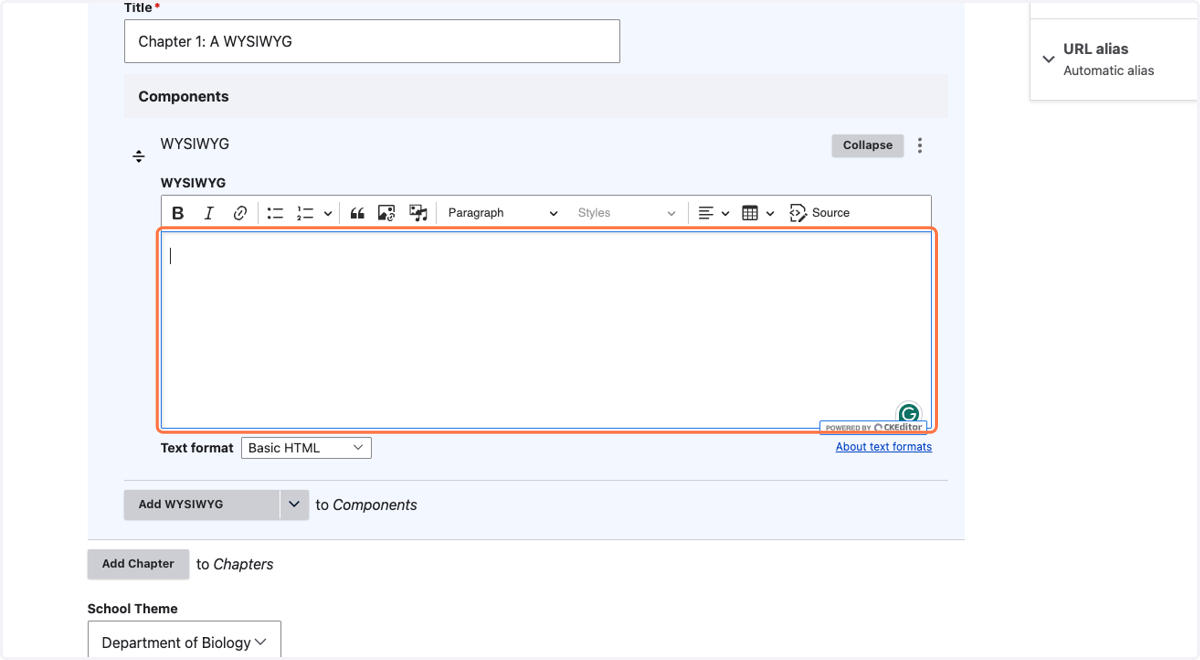Insert an image via toolbar icon
This screenshot has height=660, width=1200.
coord(387,213)
